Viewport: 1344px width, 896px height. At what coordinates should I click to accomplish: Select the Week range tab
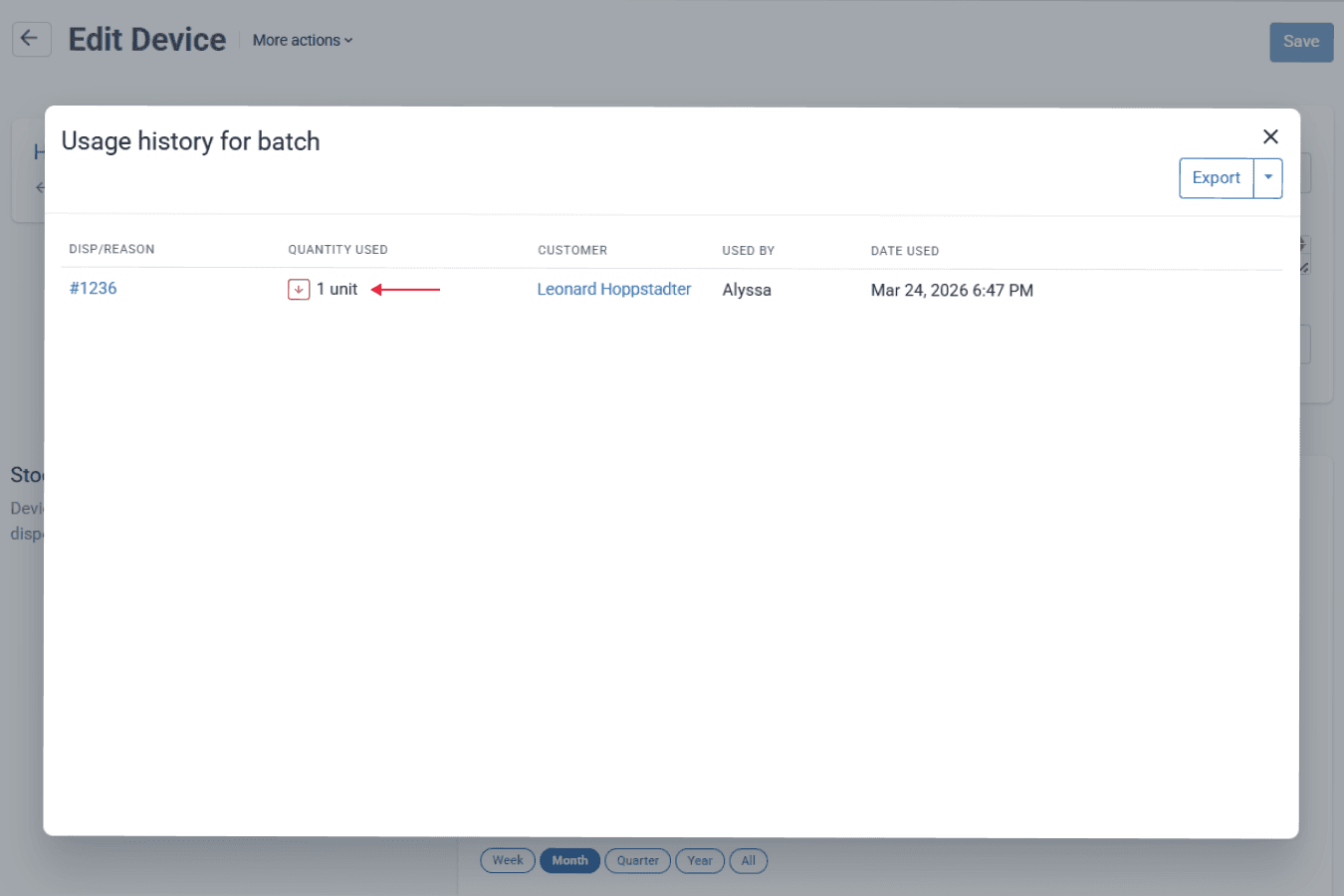point(508,860)
